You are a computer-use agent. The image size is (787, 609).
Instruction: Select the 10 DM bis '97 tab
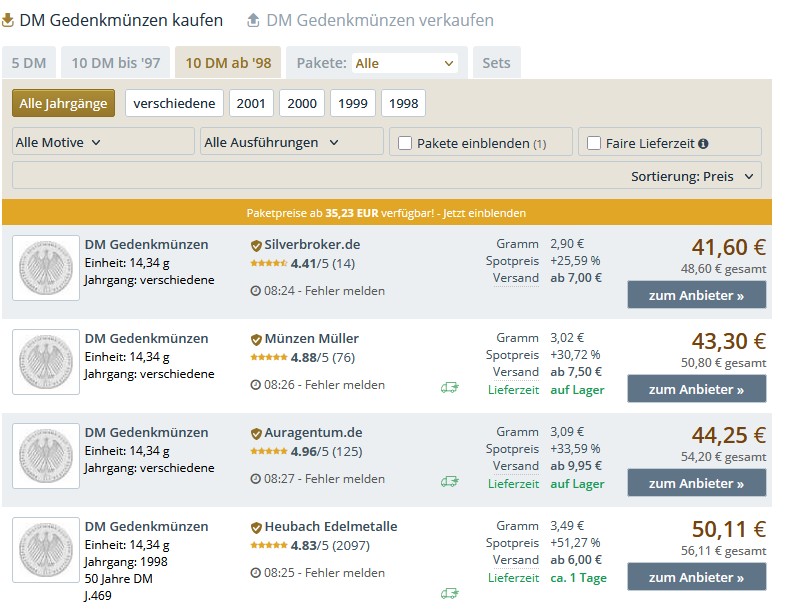click(116, 63)
